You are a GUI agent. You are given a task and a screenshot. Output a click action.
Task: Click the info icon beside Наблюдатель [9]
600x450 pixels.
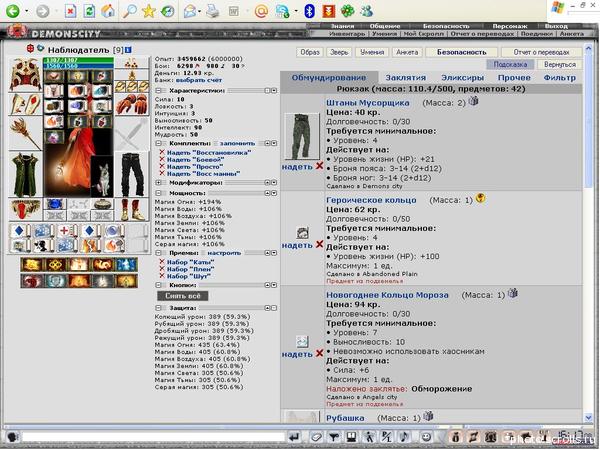[128, 50]
